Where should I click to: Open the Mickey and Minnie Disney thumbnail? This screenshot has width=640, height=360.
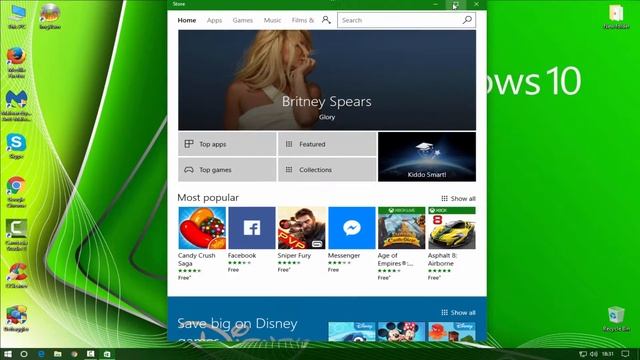(x=401, y=331)
